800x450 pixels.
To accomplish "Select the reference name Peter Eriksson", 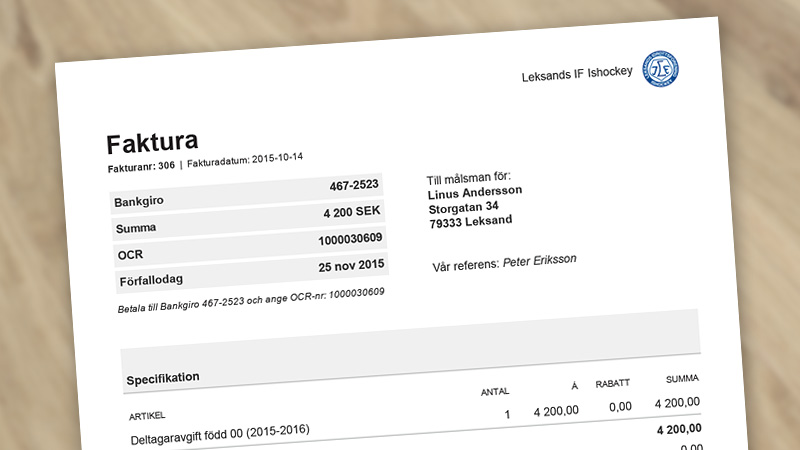I will click(x=540, y=262).
